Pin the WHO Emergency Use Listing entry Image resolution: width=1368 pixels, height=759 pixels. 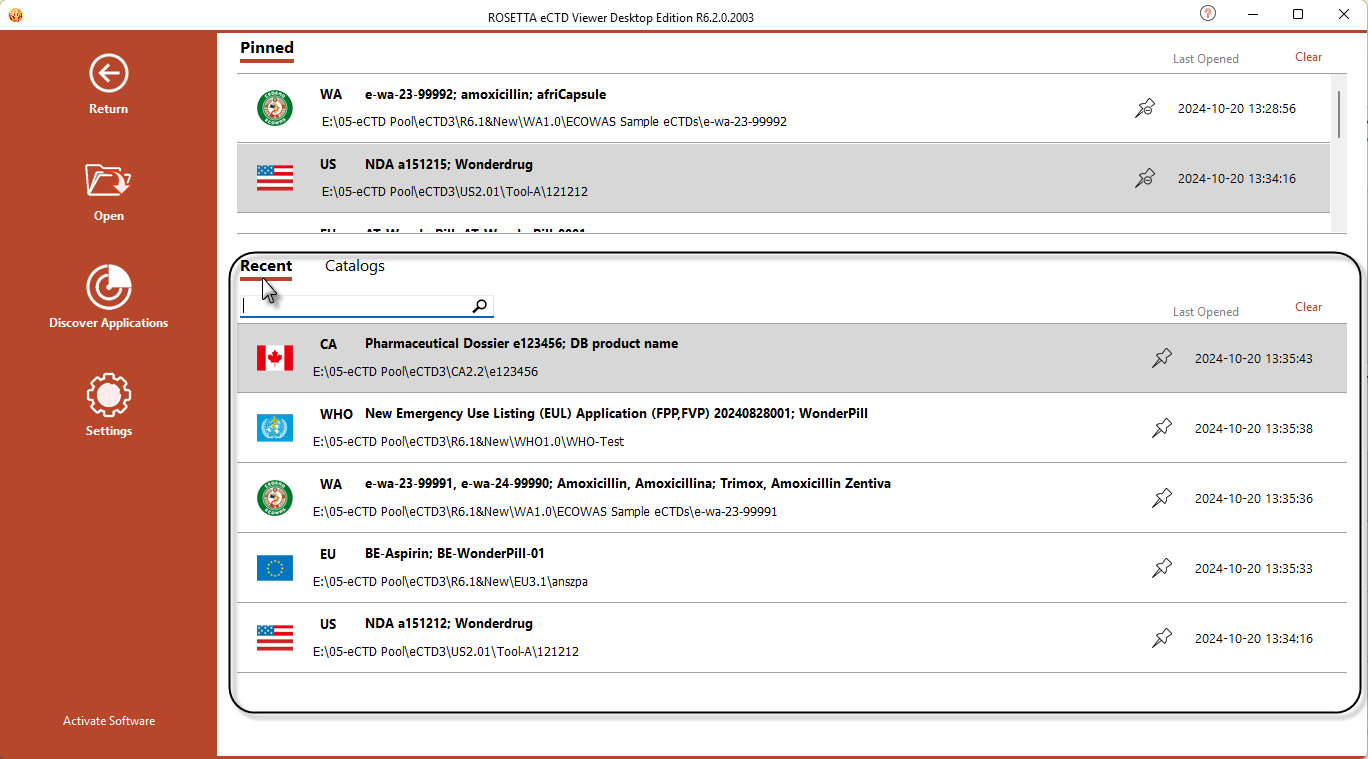[x=1162, y=428]
